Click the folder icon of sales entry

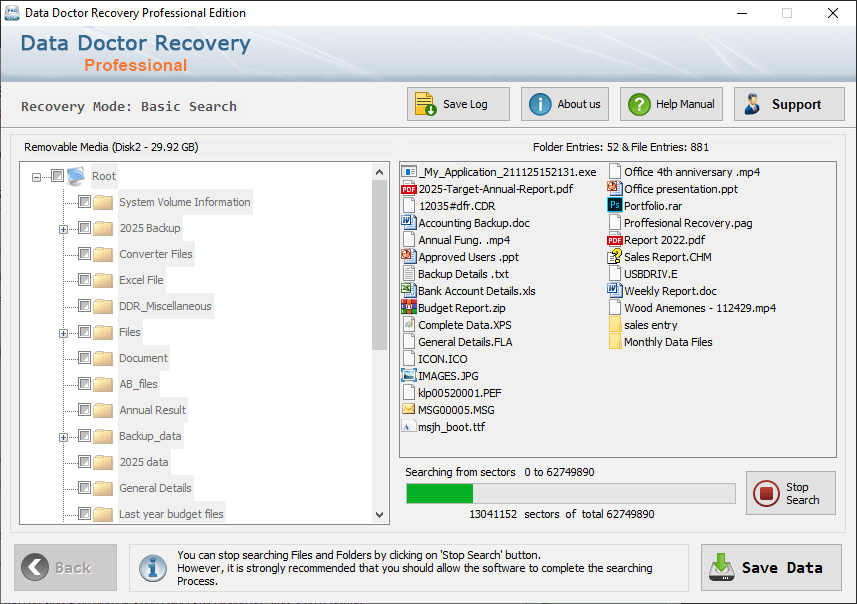614,325
